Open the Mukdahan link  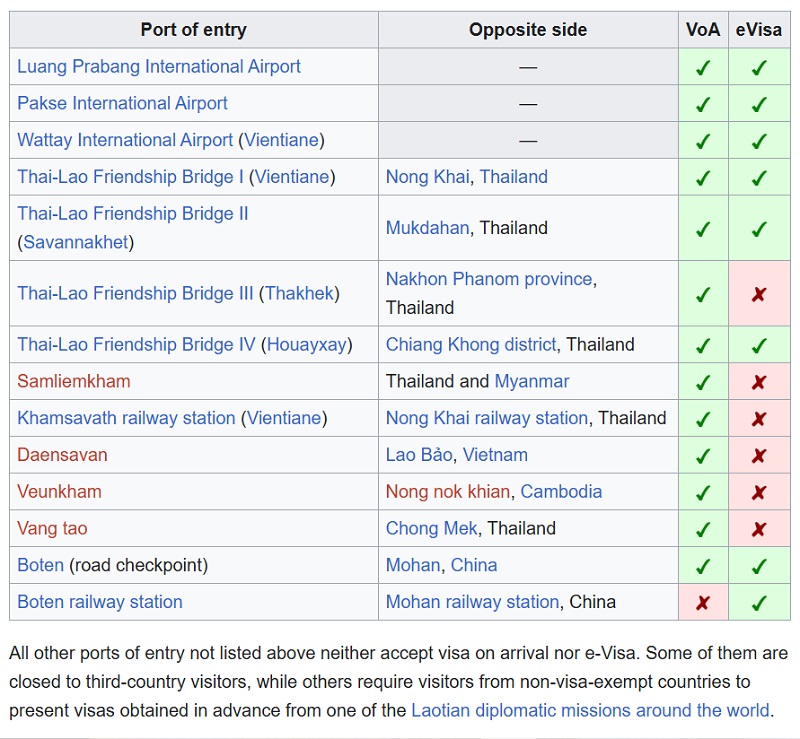(x=427, y=228)
